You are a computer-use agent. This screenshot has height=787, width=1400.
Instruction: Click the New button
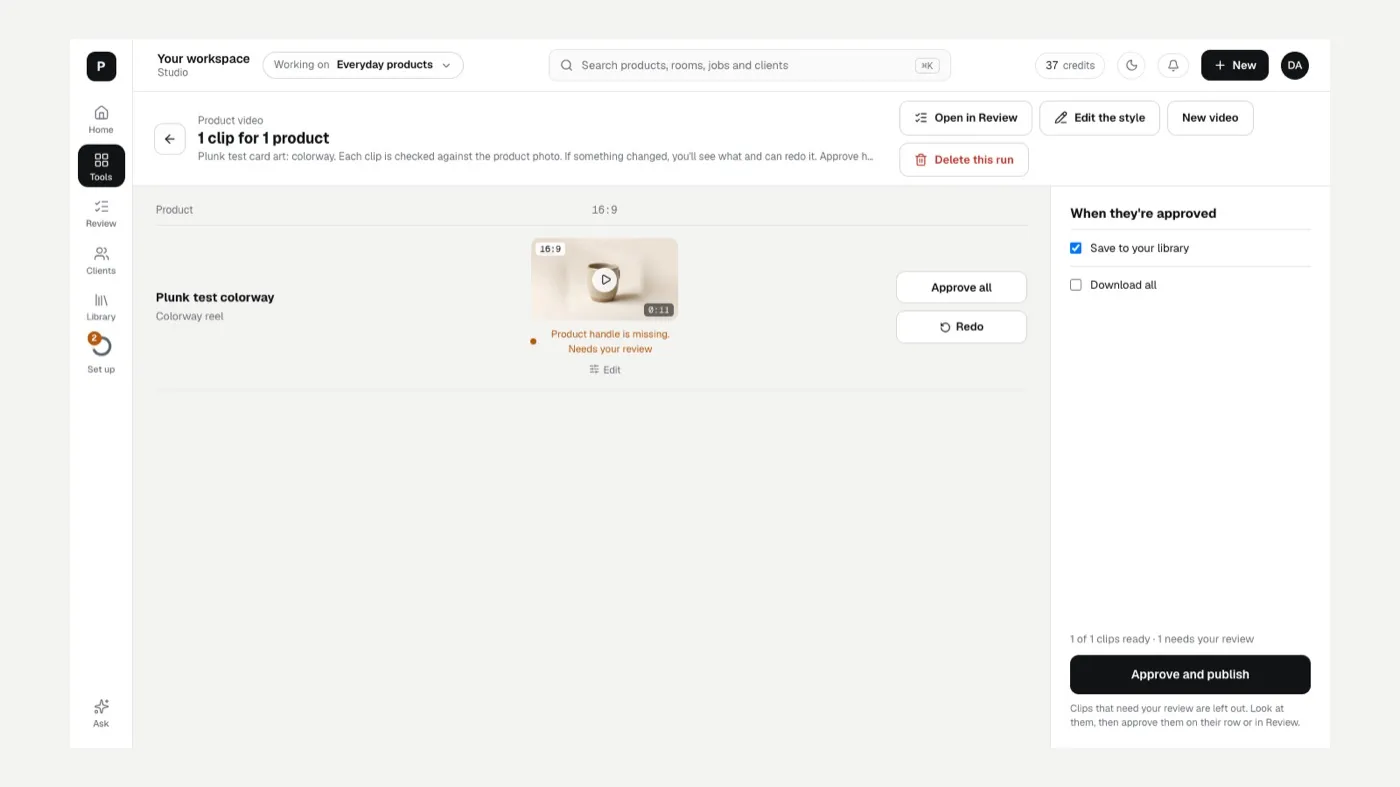[x=1235, y=65]
